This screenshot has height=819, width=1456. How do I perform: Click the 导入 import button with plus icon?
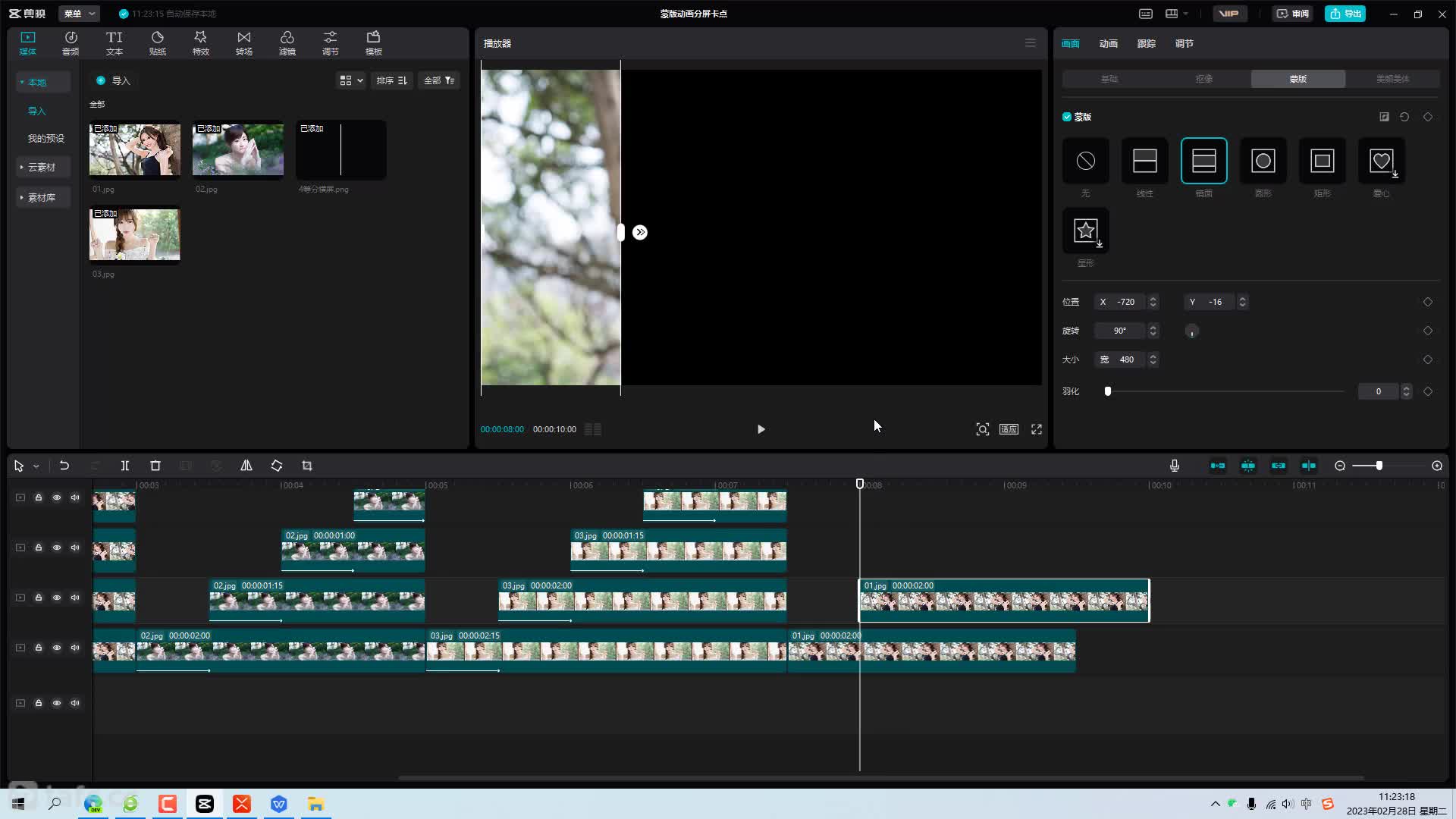[113, 80]
